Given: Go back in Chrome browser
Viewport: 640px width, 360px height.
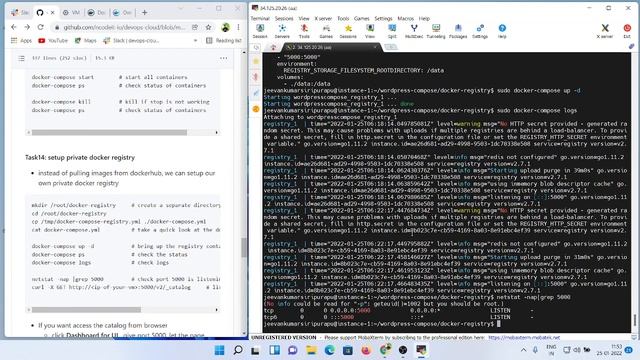Looking at the screenshot, I should point(14,27).
